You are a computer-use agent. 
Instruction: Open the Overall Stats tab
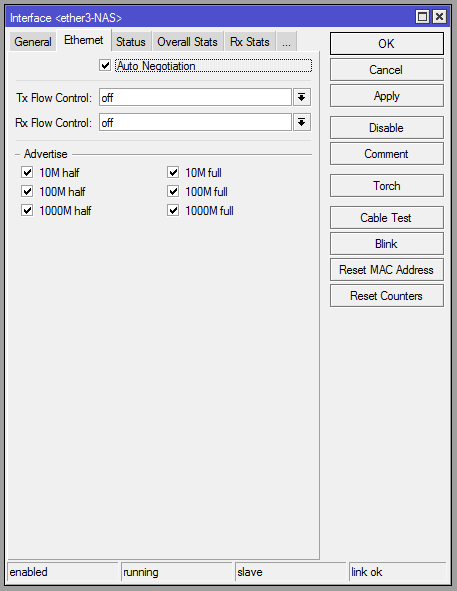point(187,41)
